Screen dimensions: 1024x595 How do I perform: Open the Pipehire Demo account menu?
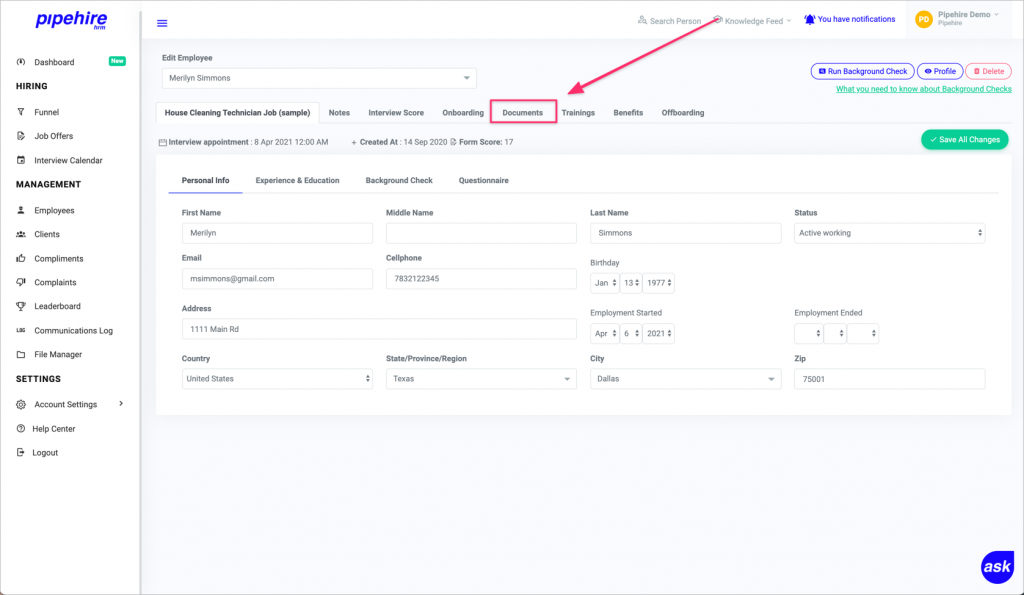[x=962, y=18]
